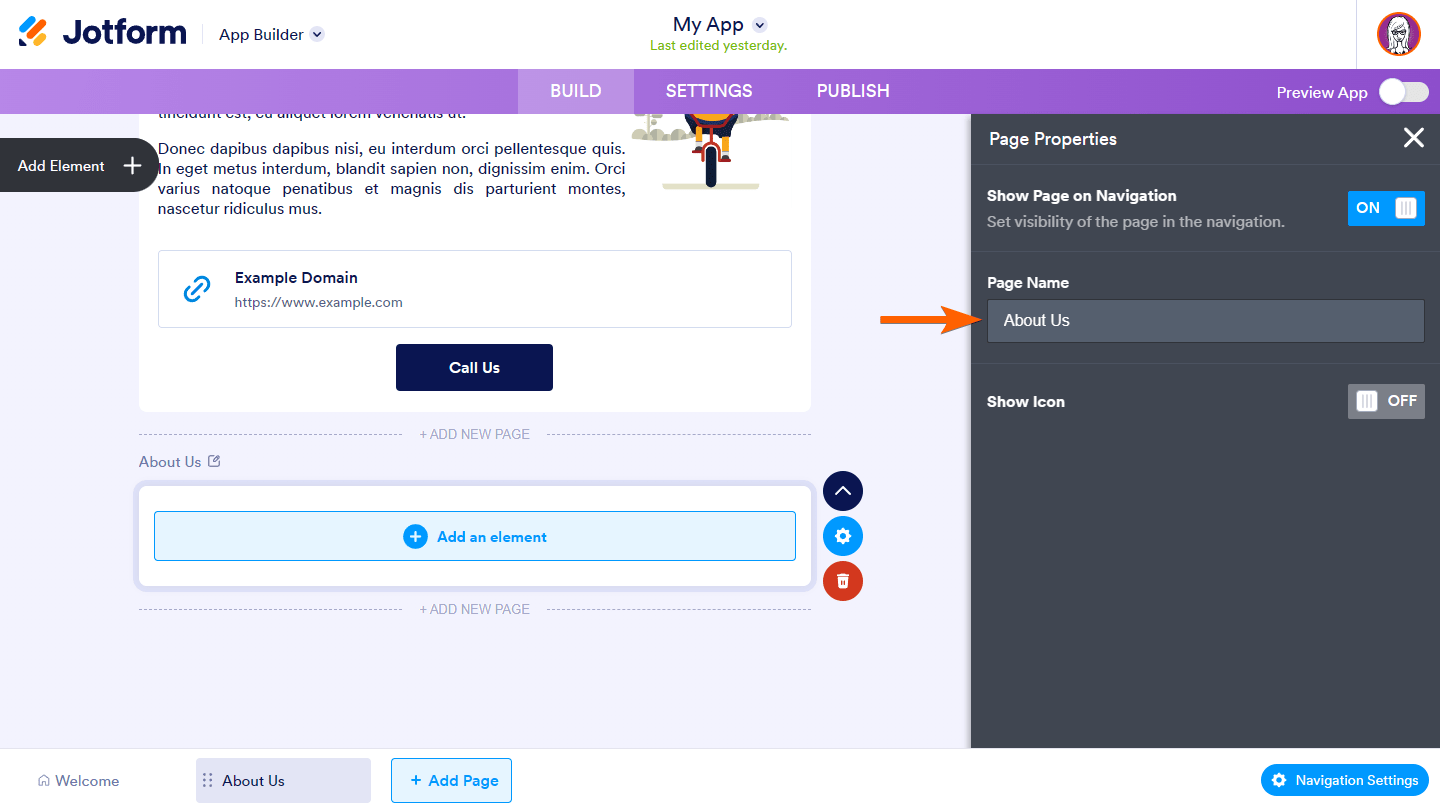
Task: Turn on the Show Icon toggle
Action: pyautogui.click(x=1385, y=401)
